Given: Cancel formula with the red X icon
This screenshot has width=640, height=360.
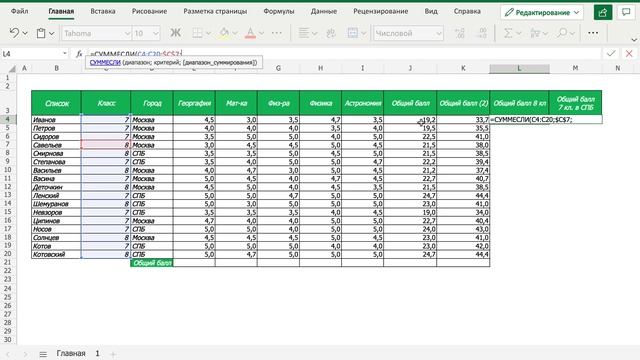Looking at the screenshot, I should click(x=629, y=53).
